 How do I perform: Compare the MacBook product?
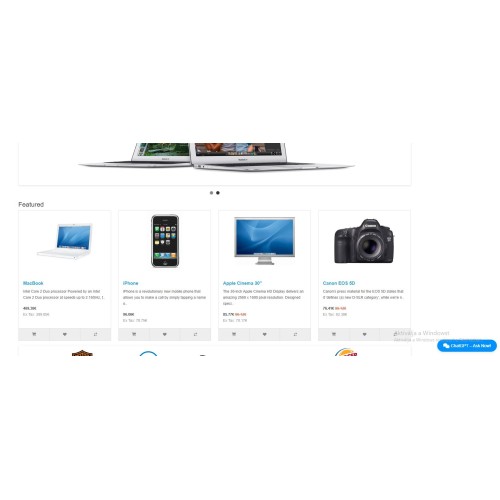coord(95,334)
